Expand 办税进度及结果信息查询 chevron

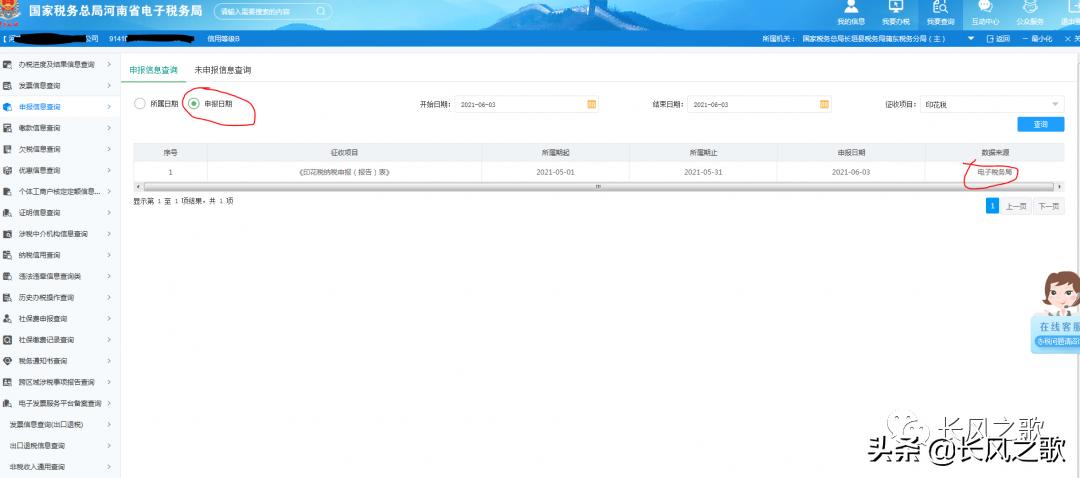(x=109, y=65)
